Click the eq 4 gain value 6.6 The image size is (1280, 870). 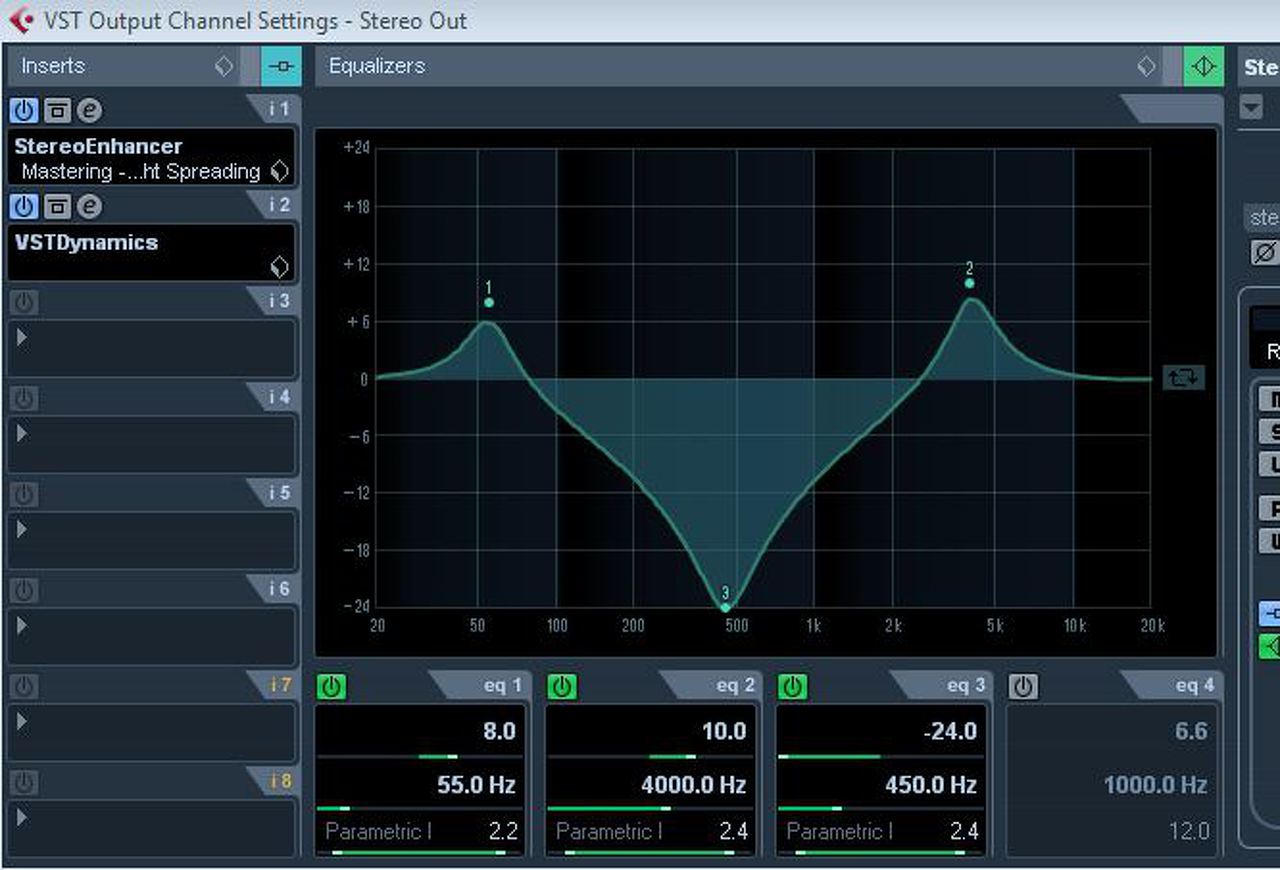[x=1191, y=731]
